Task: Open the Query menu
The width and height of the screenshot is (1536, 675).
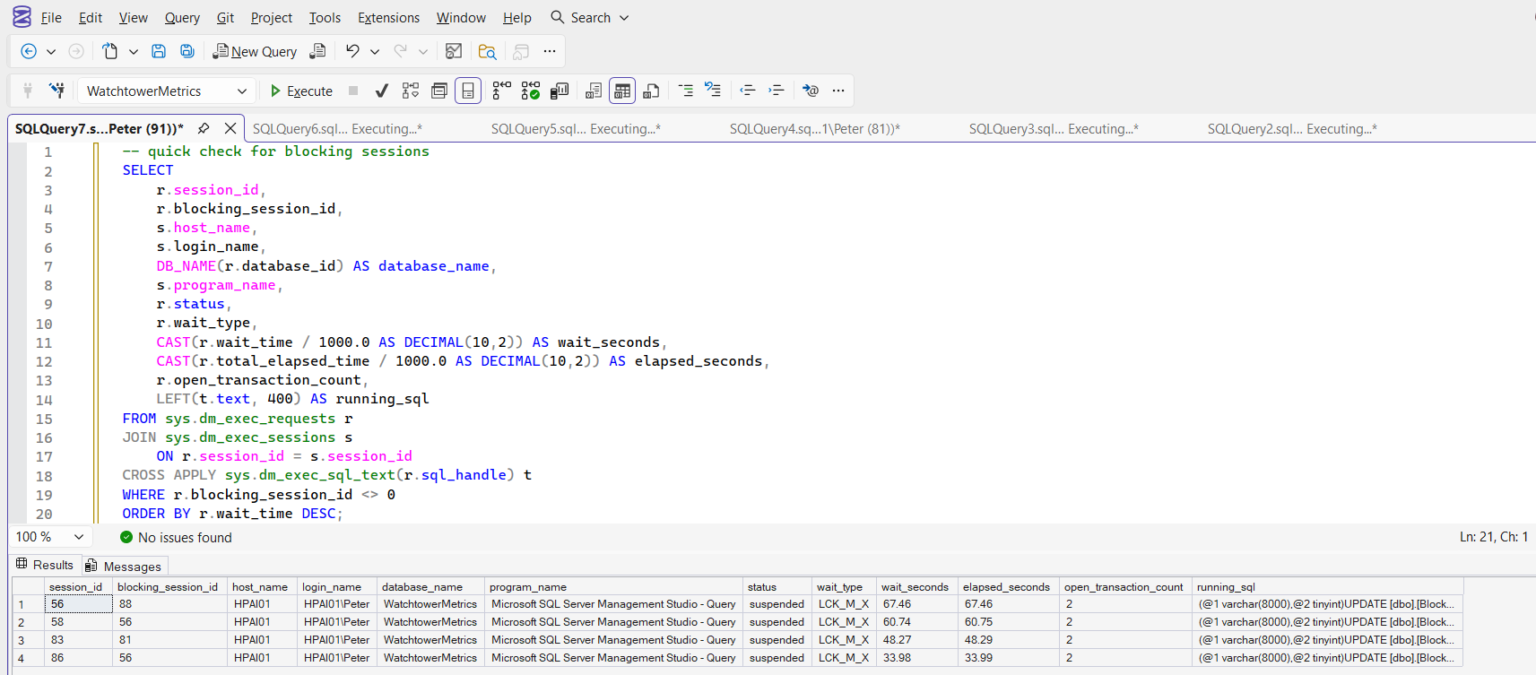Action: tap(182, 18)
